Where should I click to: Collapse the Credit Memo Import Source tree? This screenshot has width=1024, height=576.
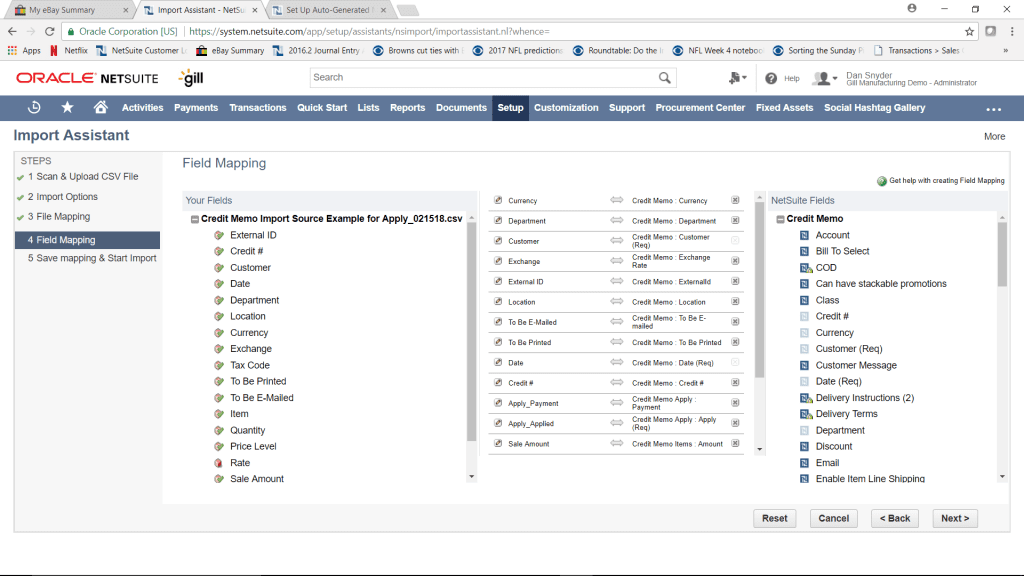coord(194,219)
